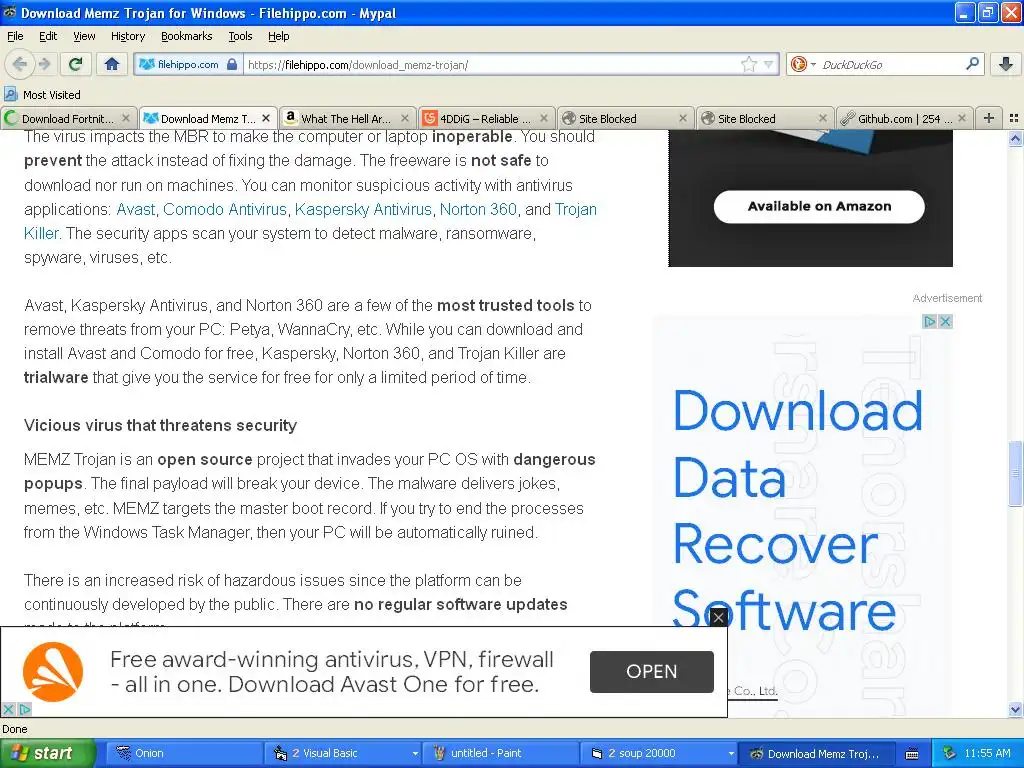Reload the page with the refresh icon
This screenshot has width=1024, height=768.
(x=76, y=64)
